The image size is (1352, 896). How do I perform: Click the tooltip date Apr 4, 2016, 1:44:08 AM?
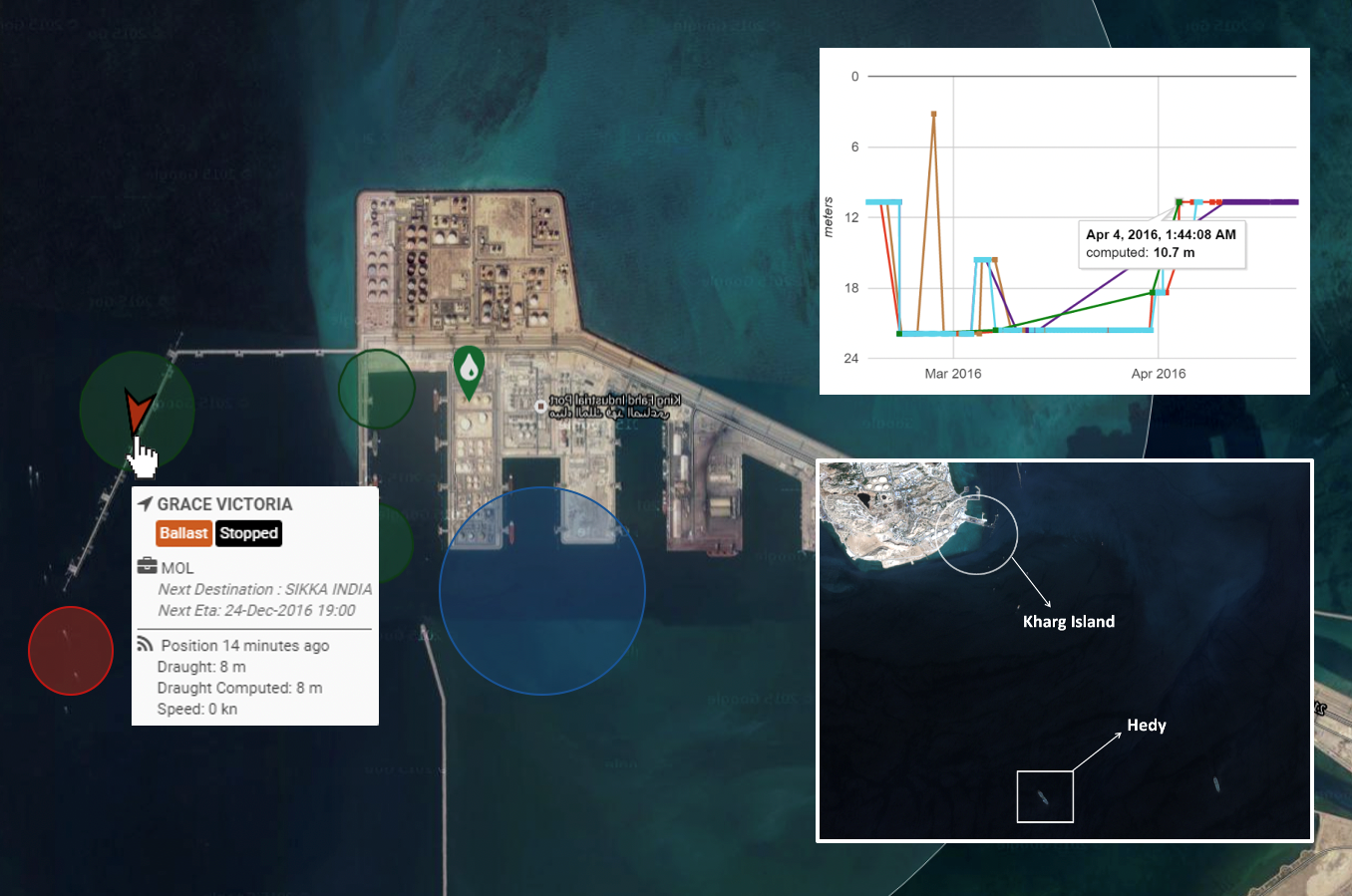pos(1161,234)
